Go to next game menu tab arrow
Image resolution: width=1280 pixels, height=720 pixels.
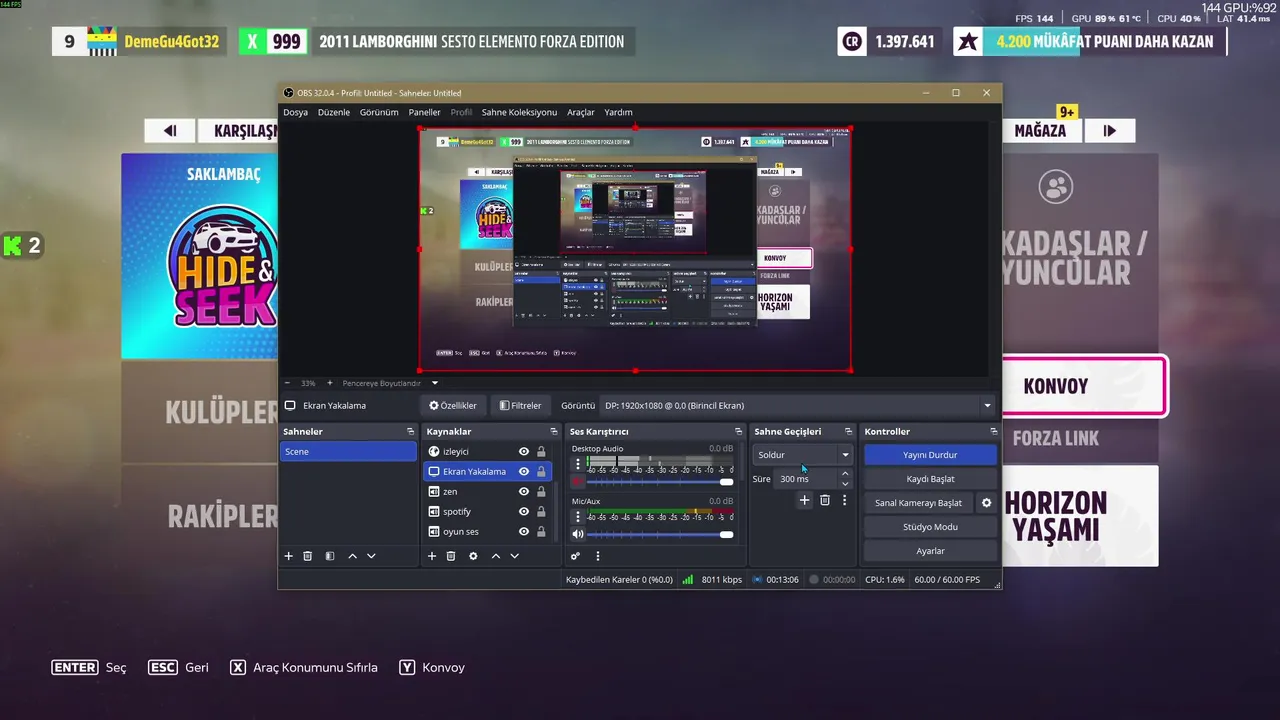(1109, 130)
